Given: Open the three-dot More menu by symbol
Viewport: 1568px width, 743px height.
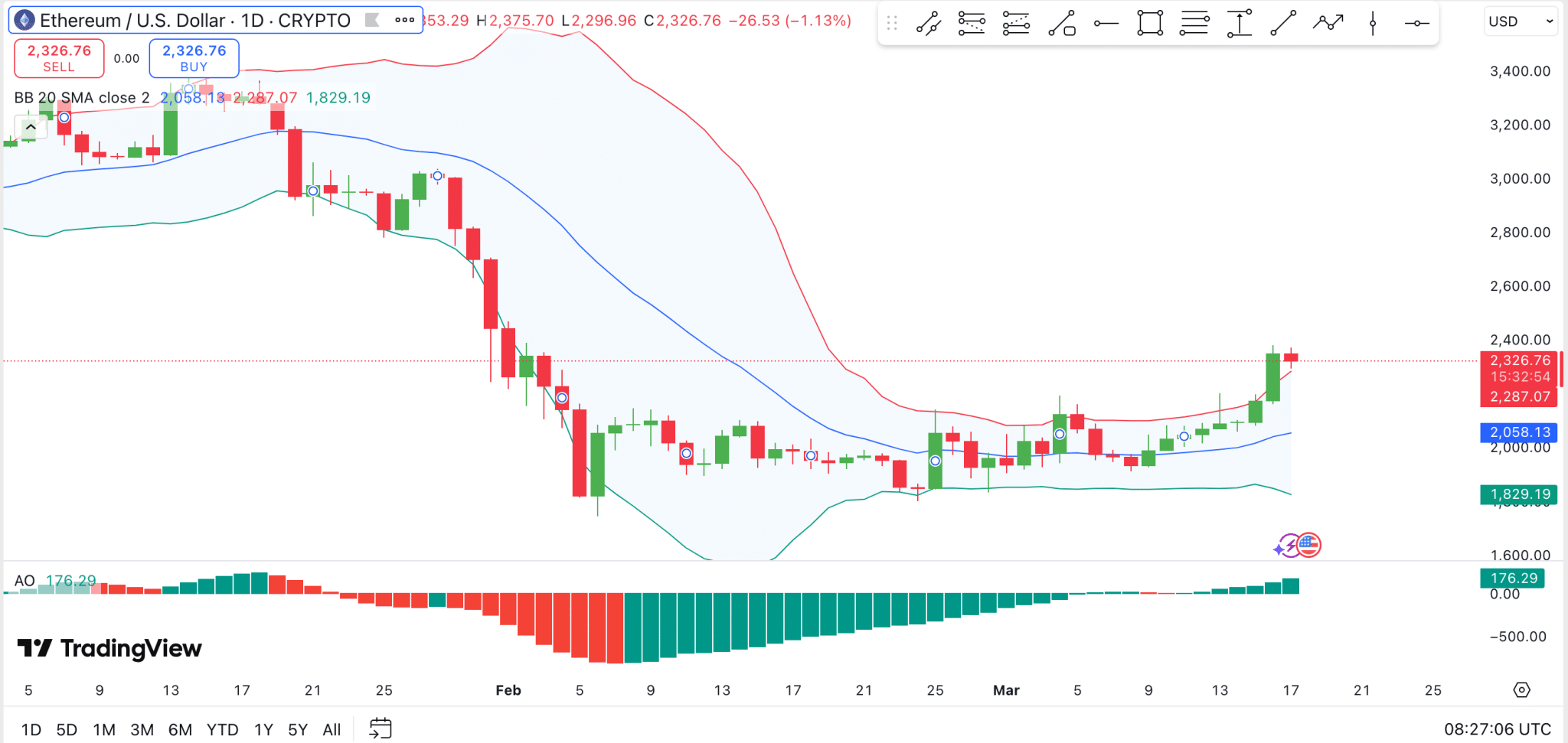Looking at the screenshot, I should click(405, 21).
